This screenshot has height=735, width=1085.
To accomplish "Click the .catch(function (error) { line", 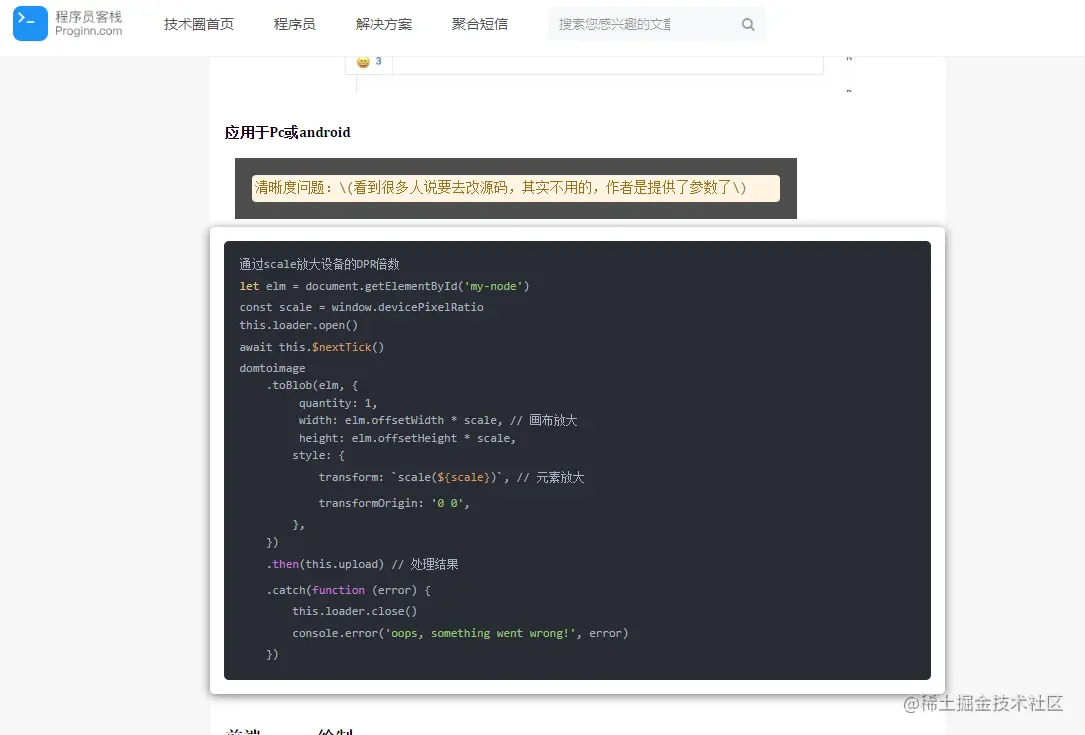I will [x=349, y=590].
